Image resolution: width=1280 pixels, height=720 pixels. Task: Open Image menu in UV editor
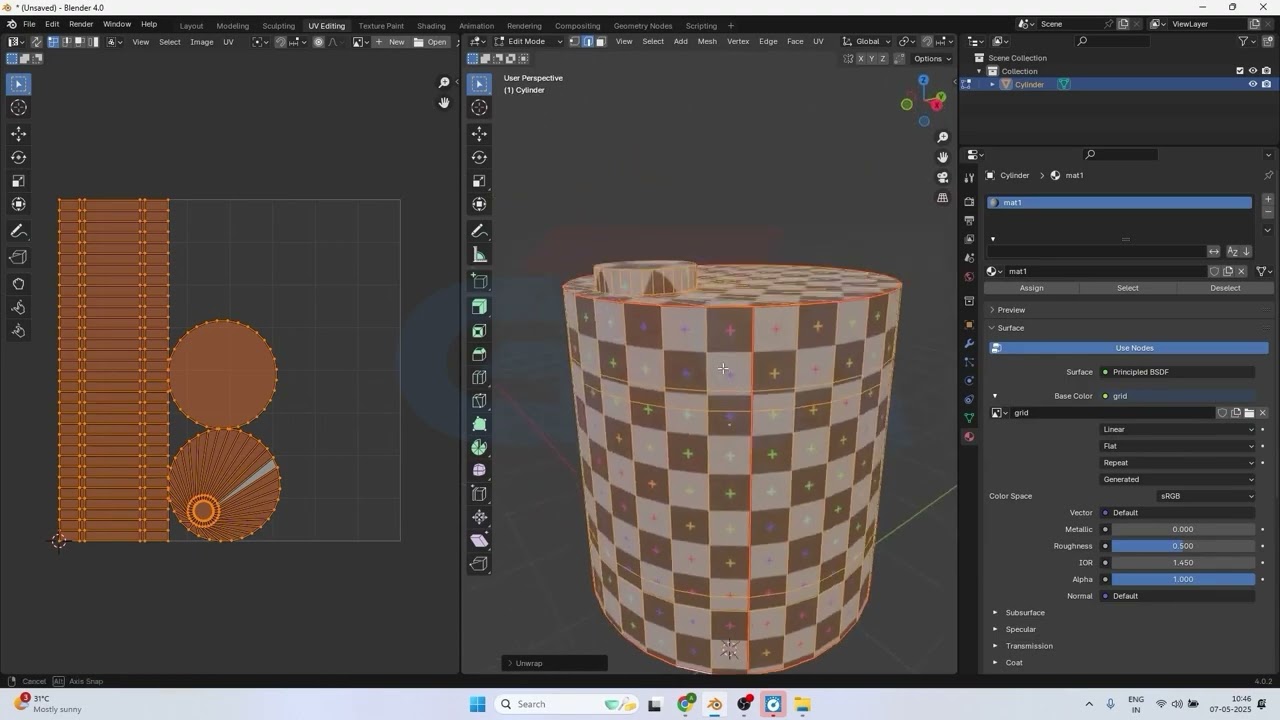202,42
